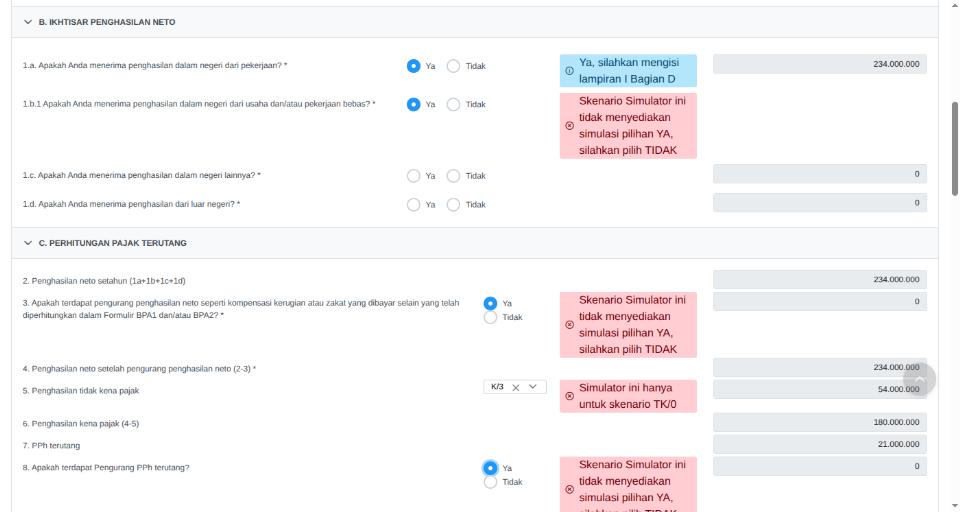Click the question 8 pengurang PPh amount field
The height and width of the screenshot is (512, 960).
[820, 467]
